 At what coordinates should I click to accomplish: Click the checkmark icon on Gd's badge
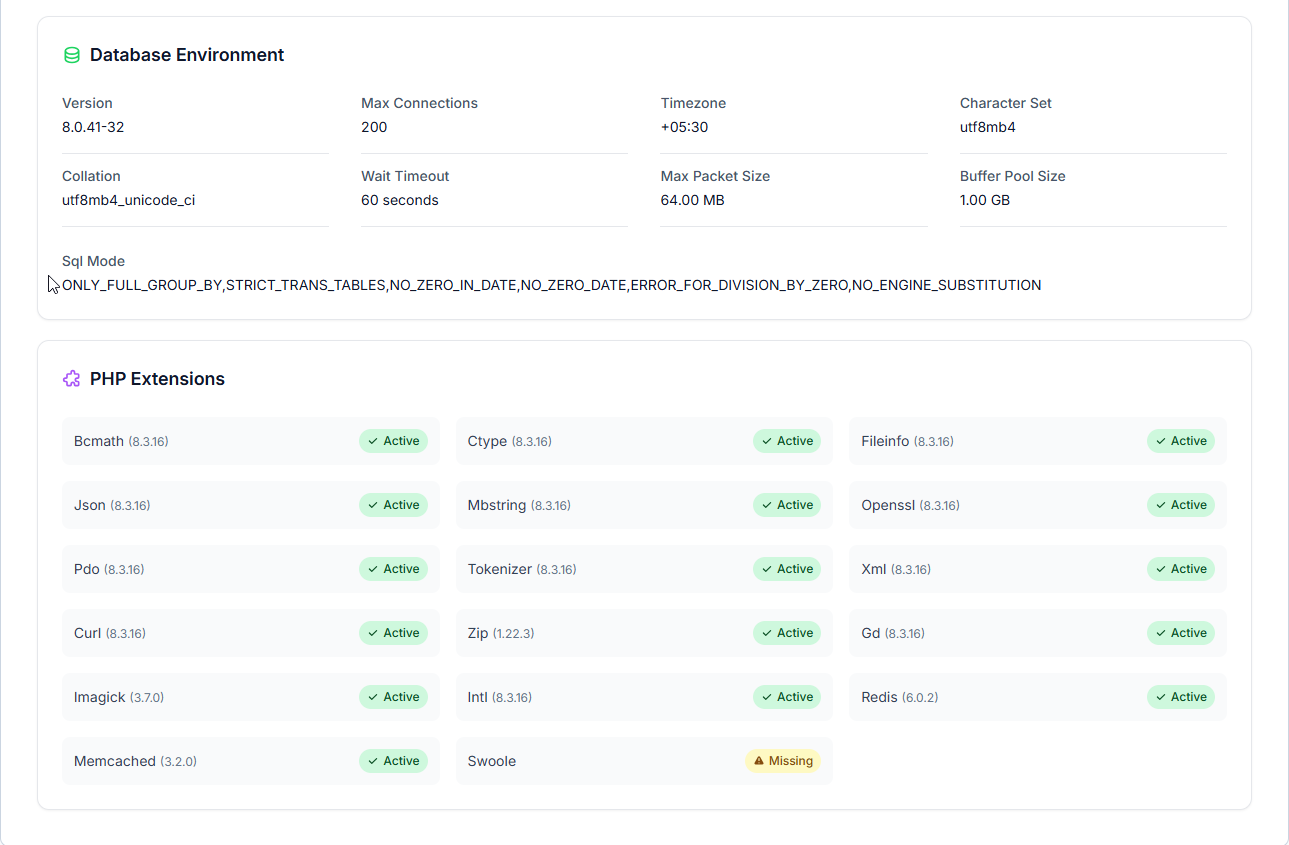[1160, 633]
